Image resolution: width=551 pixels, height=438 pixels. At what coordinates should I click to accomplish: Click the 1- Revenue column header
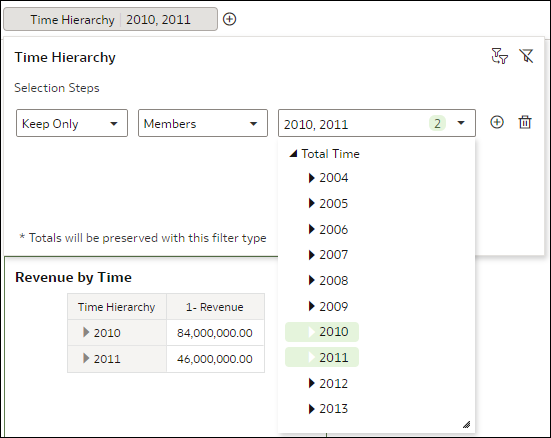tap(215, 307)
